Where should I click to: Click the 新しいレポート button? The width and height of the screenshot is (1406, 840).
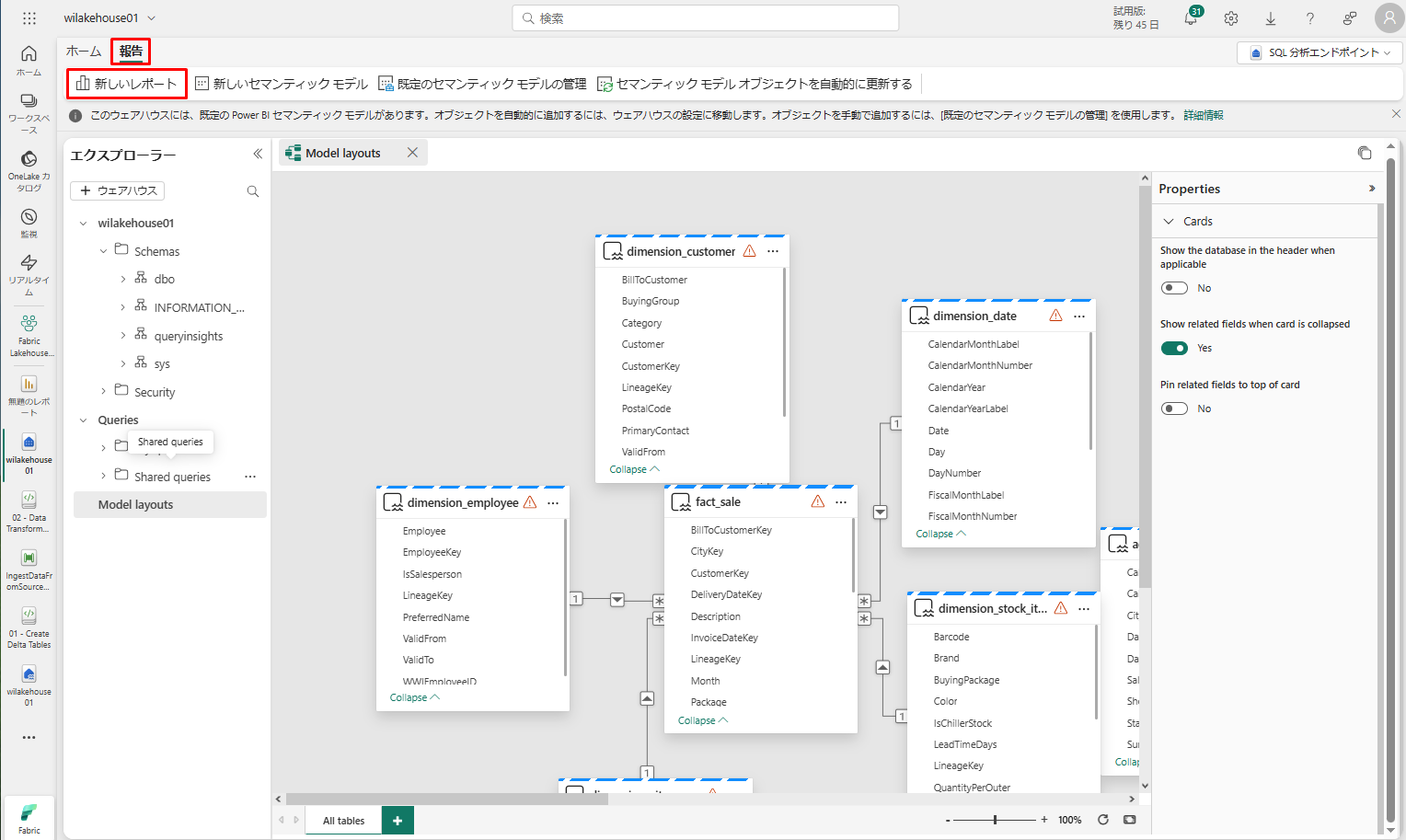click(x=127, y=84)
